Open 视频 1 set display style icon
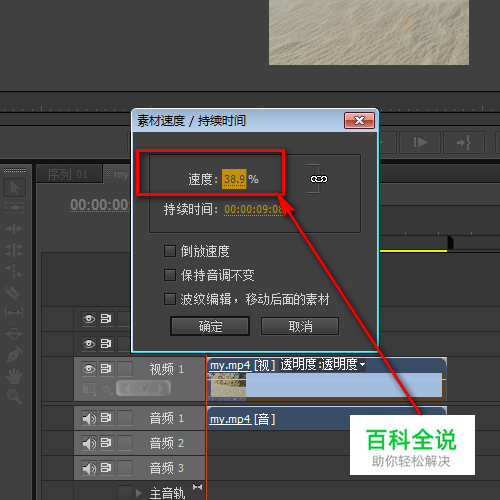This screenshot has width=500, height=500. click(x=89, y=389)
